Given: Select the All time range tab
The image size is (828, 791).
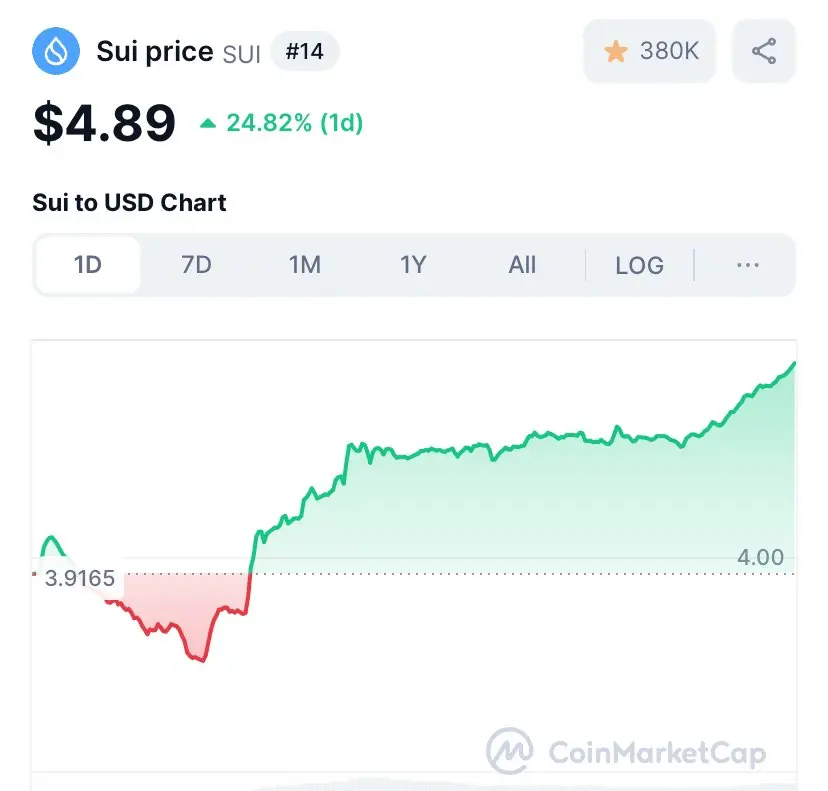Looking at the screenshot, I should pos(522,265).
